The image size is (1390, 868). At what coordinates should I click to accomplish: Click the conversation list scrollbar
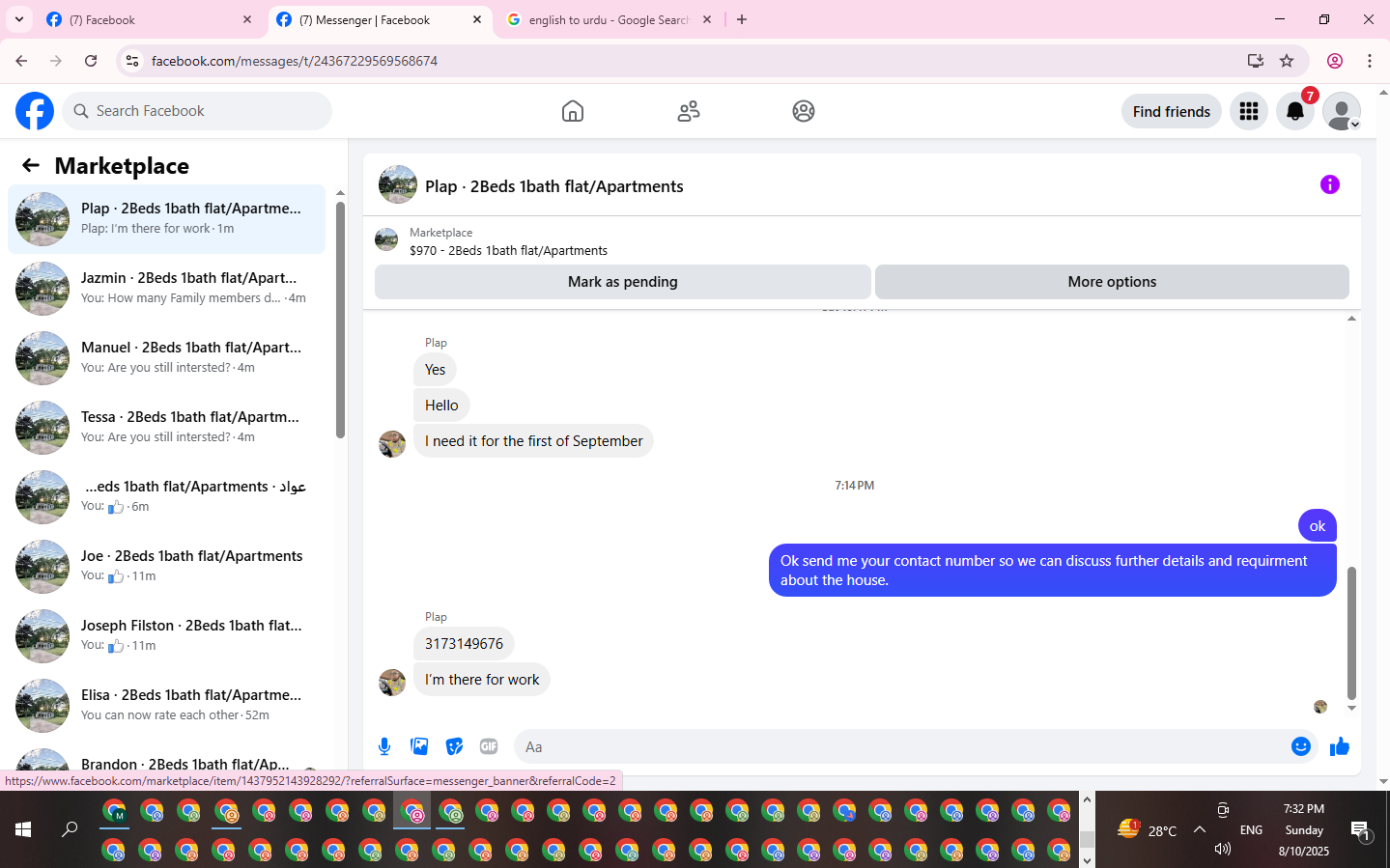tap(340, 319)
